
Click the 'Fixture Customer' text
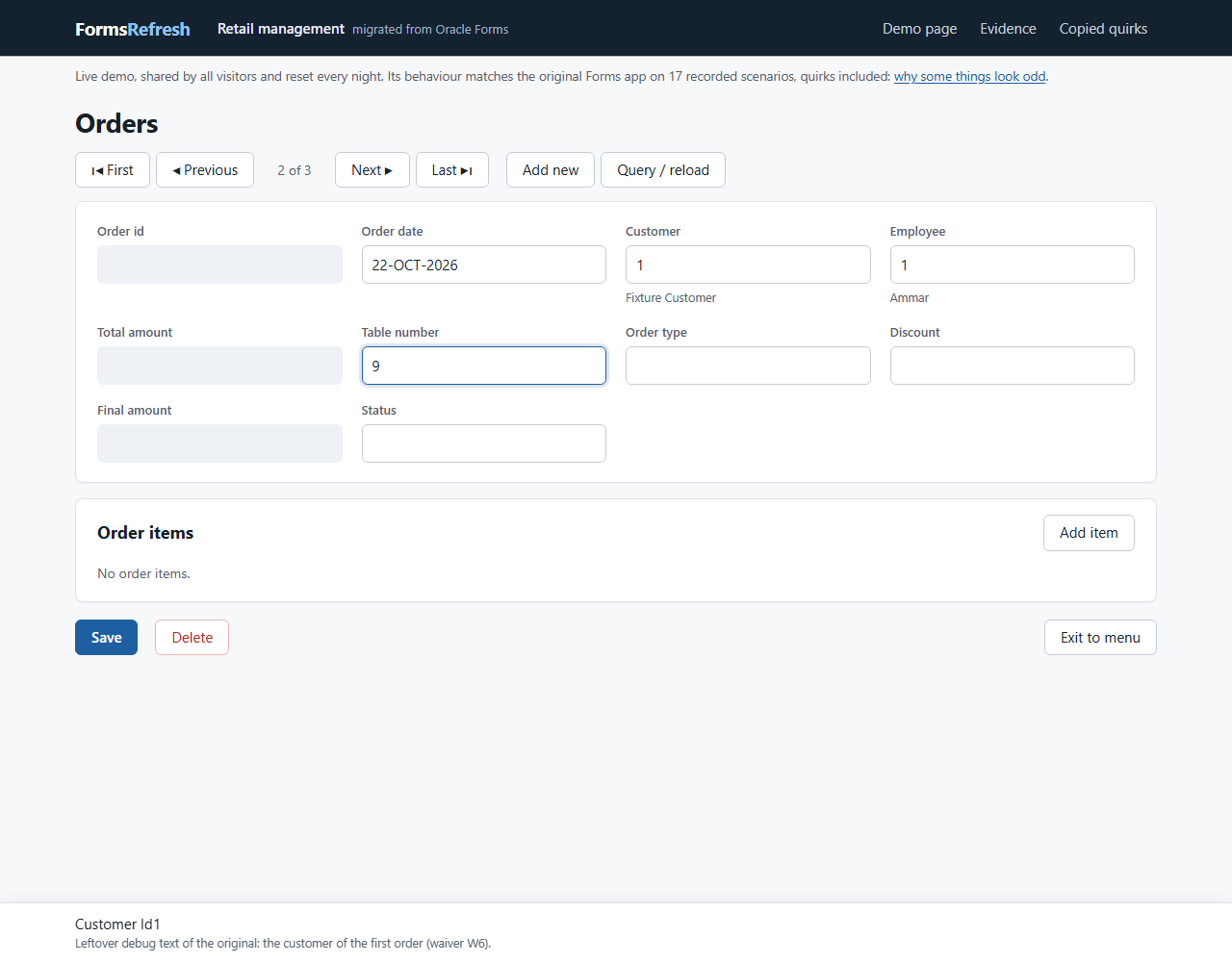pos(671,298)
